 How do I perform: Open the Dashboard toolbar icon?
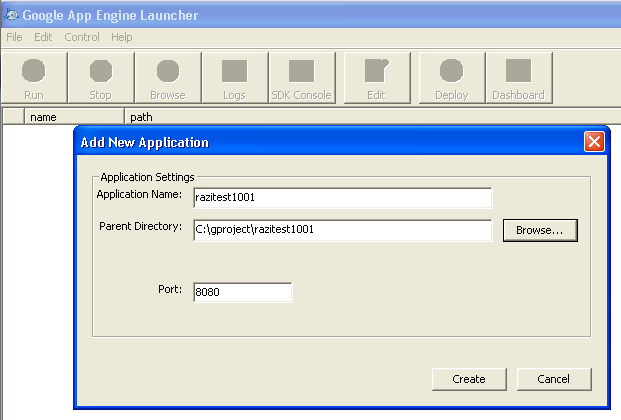(518, 78)
